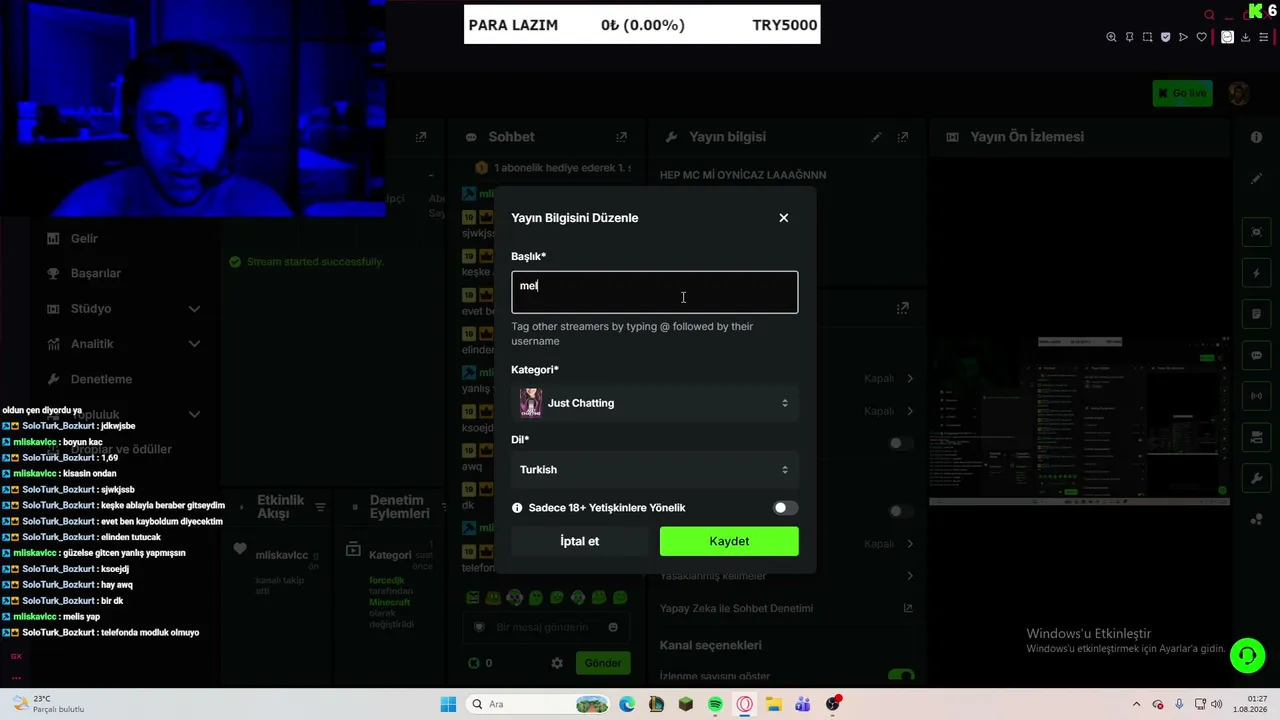Screen dimensions: 1280x720
Task: Click the İptal et button
Action: point(580,541)
